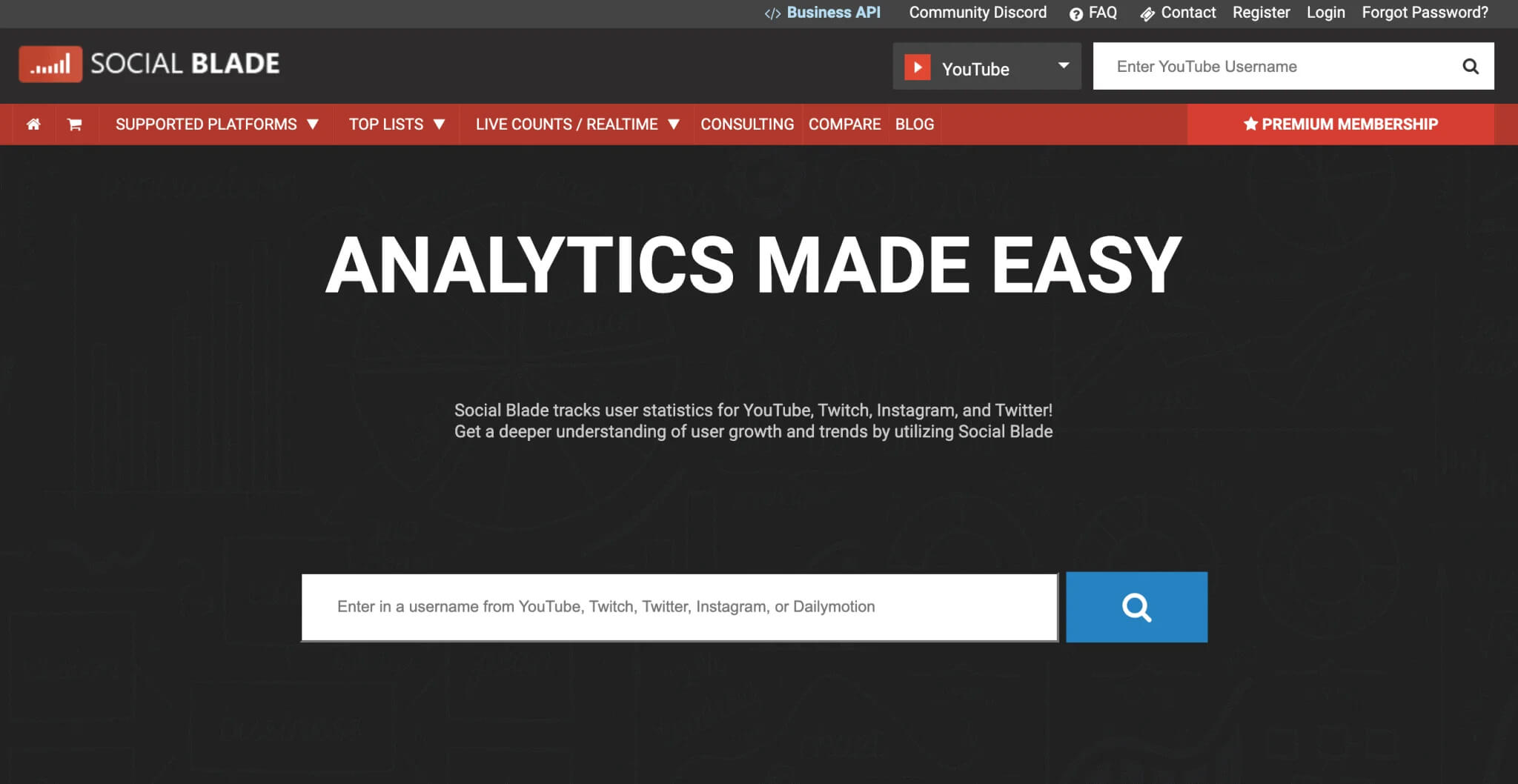Click the Register link
Screen dimensions: 1518x784
pyautogui.click(x=1261, y=13)
